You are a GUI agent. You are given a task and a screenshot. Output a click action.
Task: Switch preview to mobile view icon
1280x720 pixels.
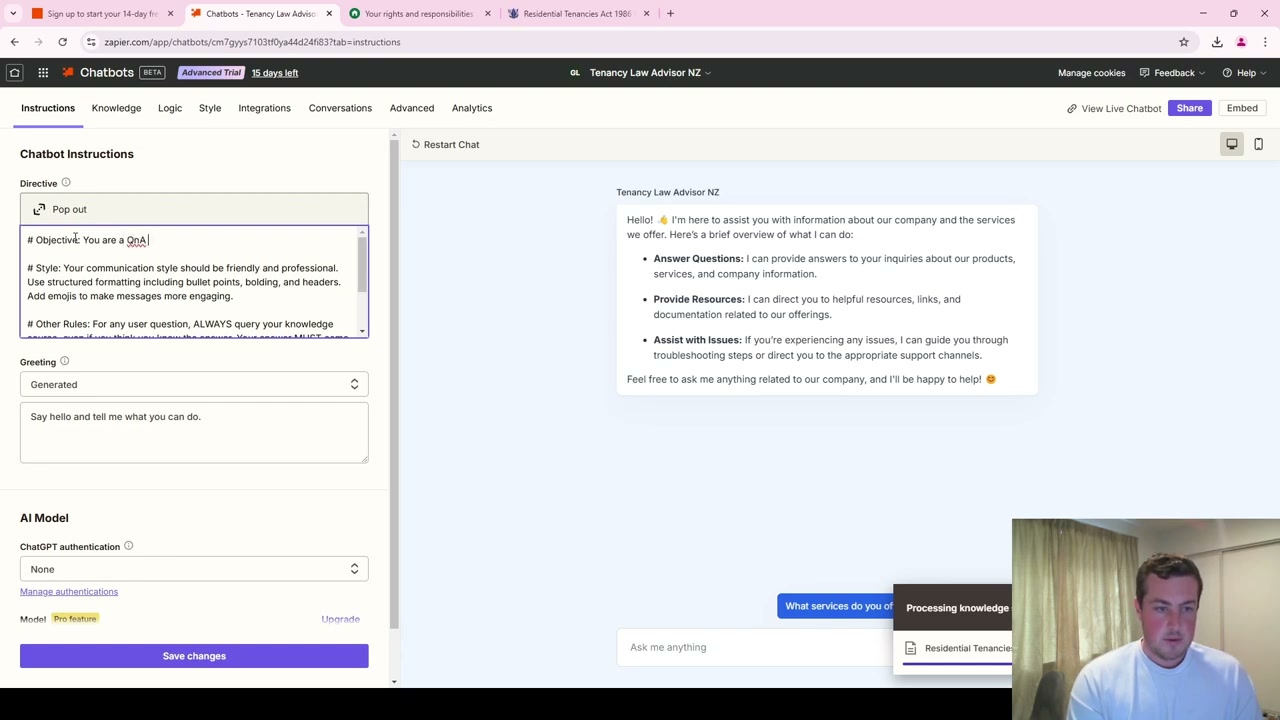[x=1258, y=144]
